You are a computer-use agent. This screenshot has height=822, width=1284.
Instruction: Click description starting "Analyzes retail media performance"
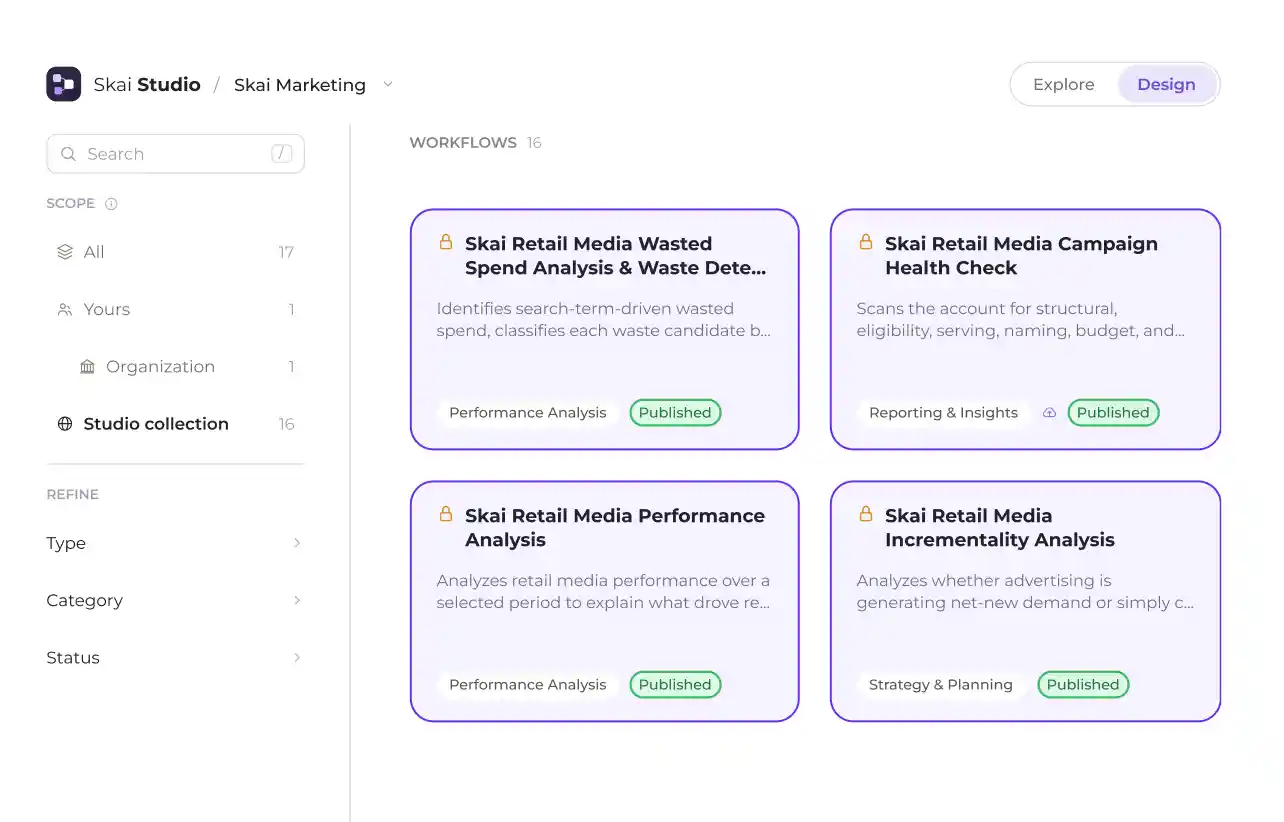click(603, 592)
